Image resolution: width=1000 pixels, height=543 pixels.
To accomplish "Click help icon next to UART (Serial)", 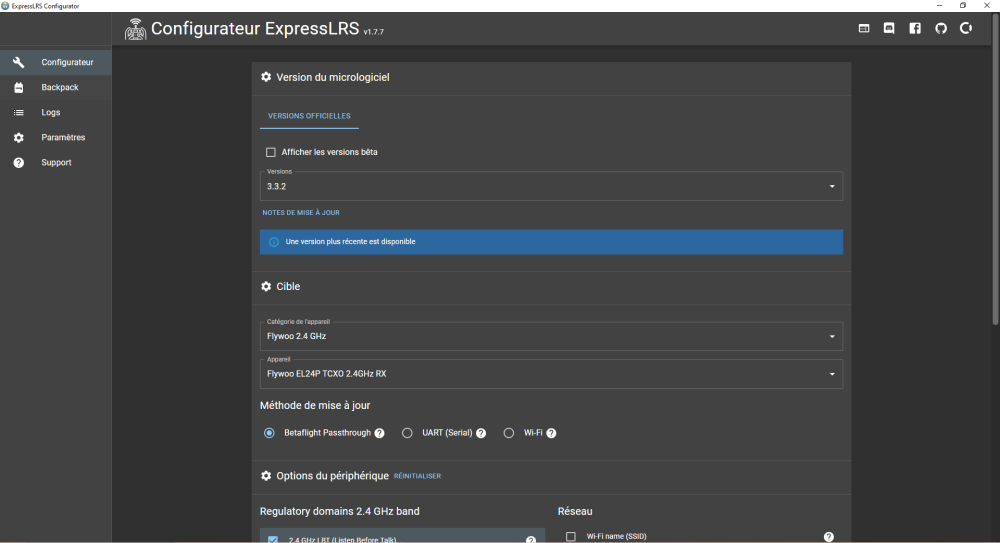I will [481, 433].
